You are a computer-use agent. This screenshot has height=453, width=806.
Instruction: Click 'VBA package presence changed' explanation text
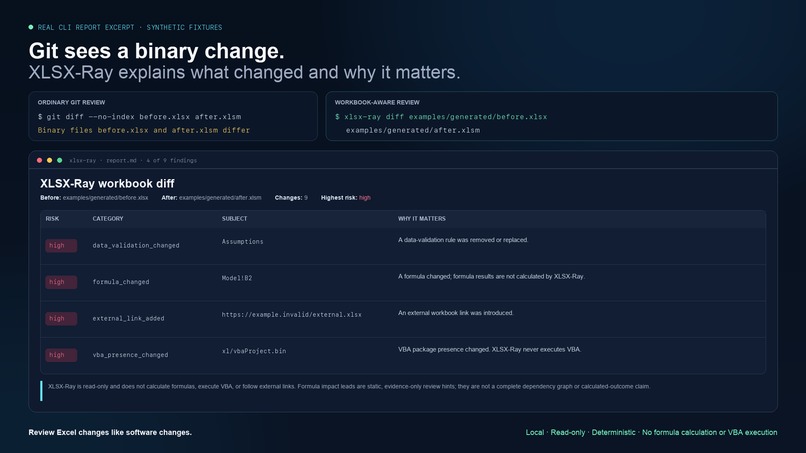point(489,350)
